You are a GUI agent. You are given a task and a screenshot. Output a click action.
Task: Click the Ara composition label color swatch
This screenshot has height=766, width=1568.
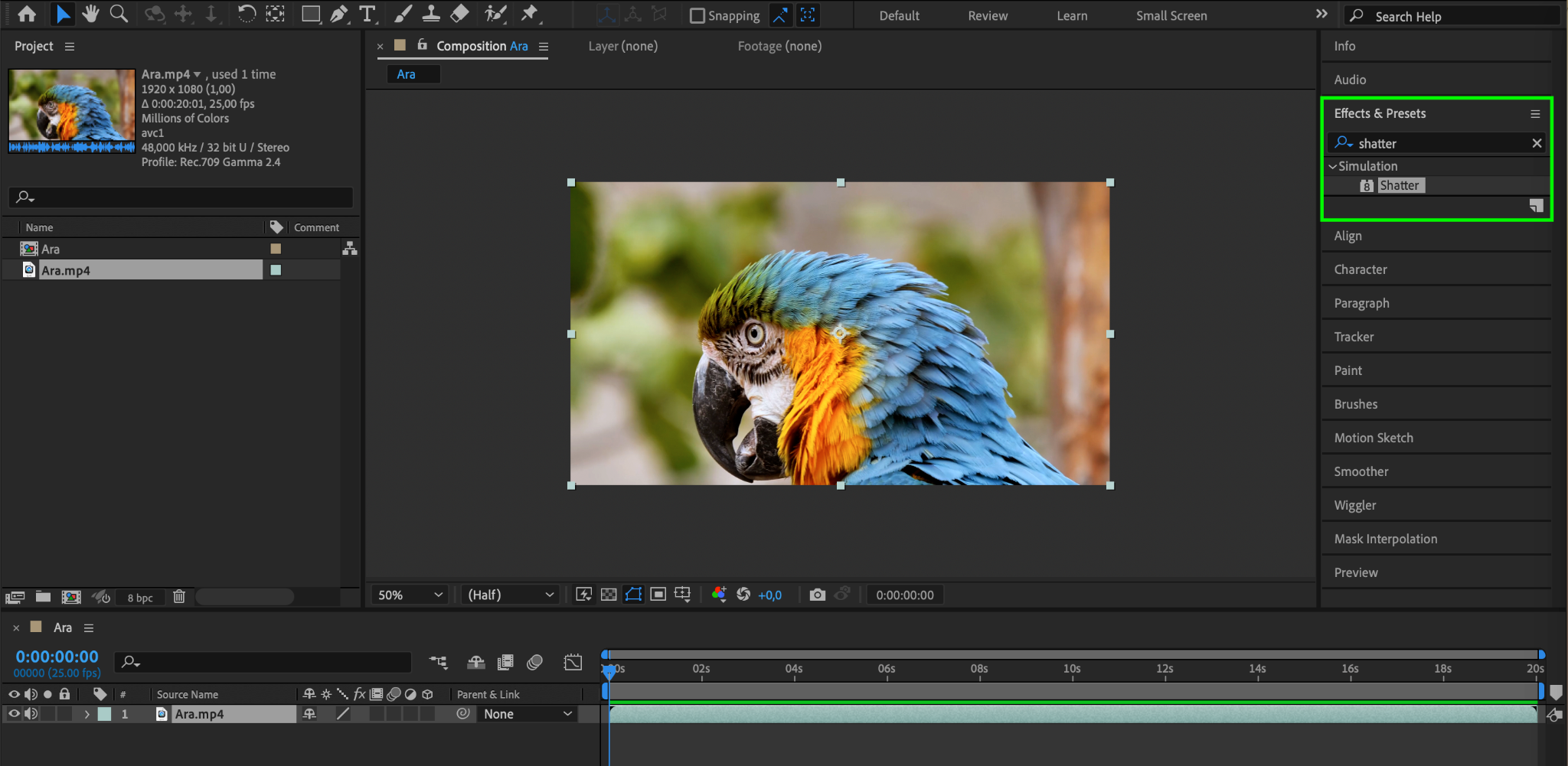[276, 249]
